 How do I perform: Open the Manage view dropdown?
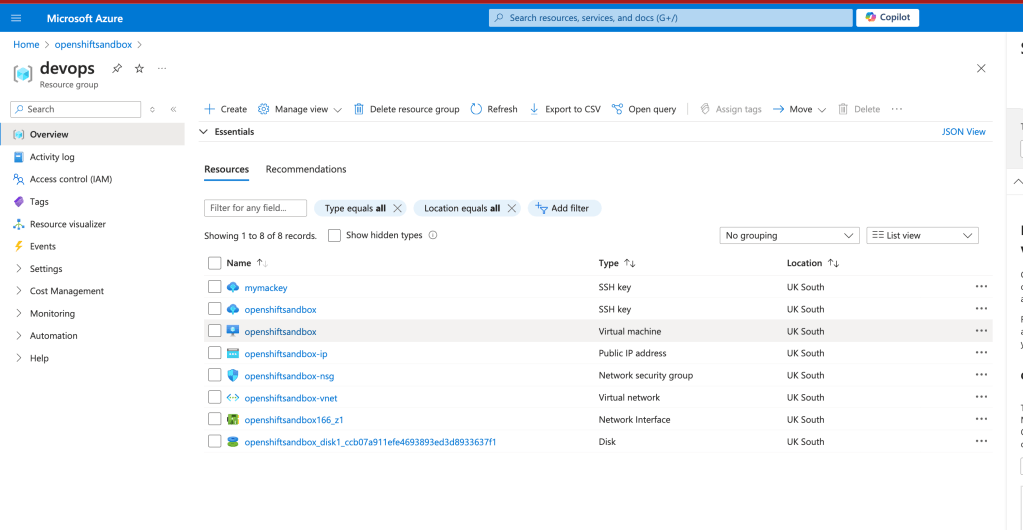(300, 109)
